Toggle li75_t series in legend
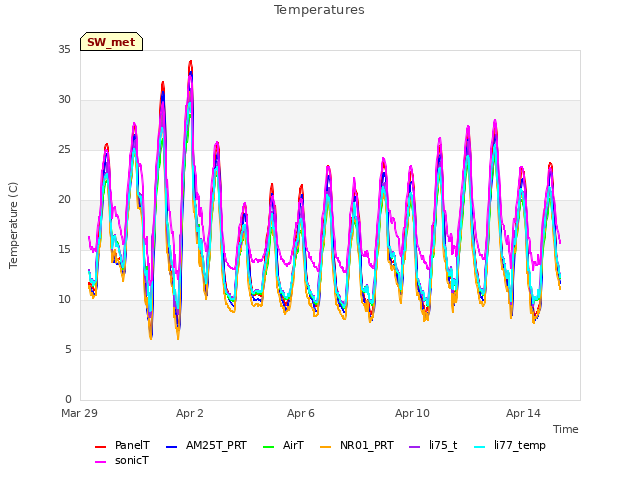Screen dimensions: 640x480 pyautogui.click(x=433, y=445)
